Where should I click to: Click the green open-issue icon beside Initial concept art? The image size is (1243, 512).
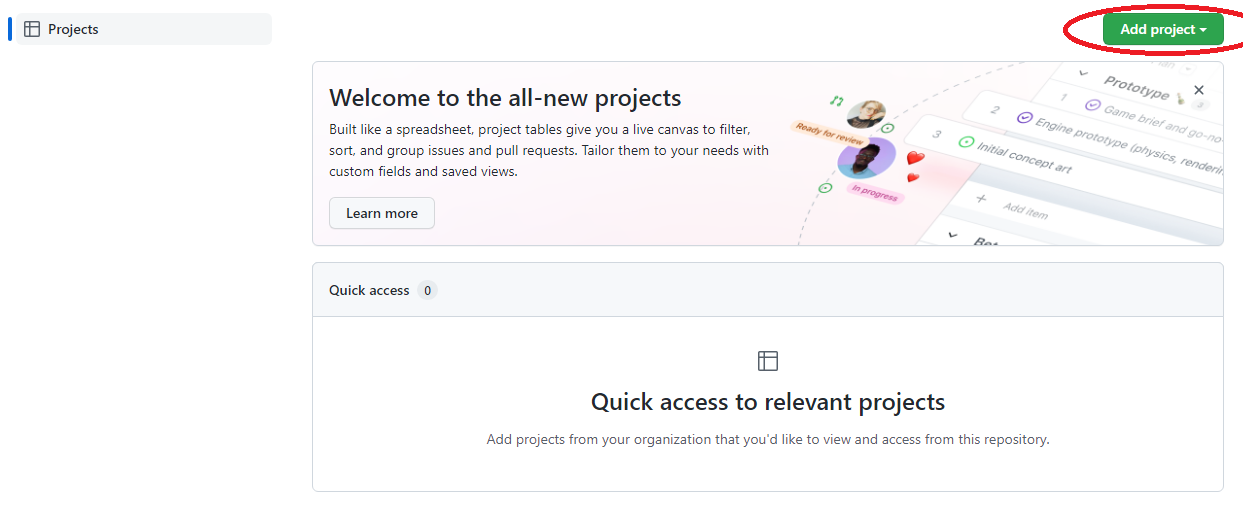click(x=965, y=141)
